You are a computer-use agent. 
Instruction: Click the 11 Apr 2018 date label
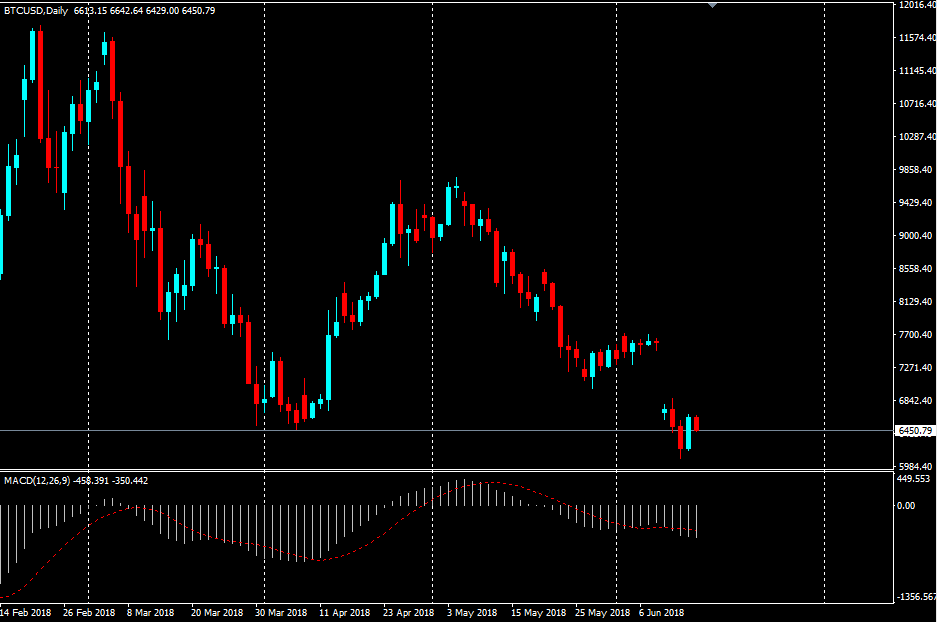[x=344, y=612]
